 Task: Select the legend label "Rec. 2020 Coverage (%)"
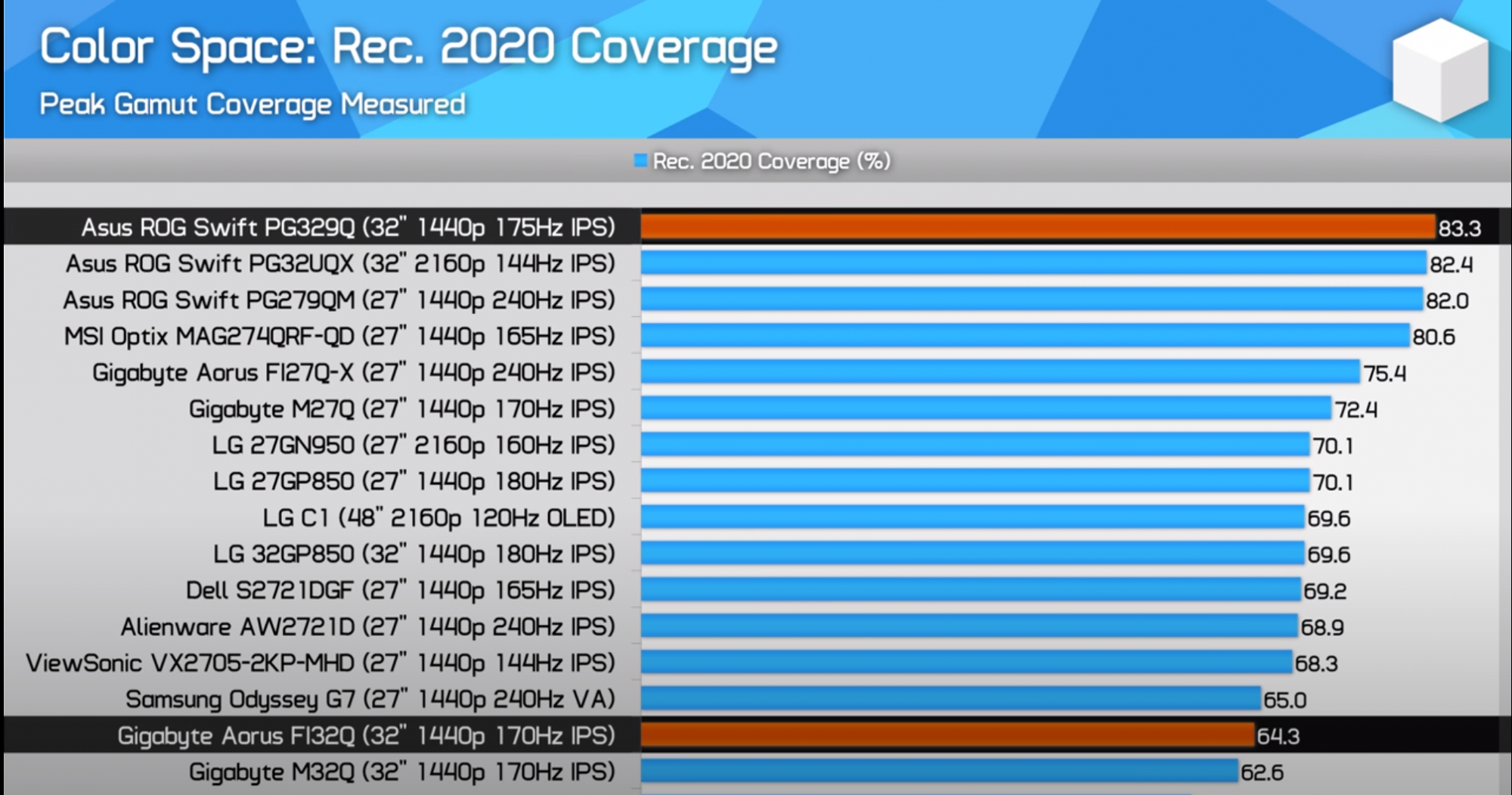click(x=772, y=161)
